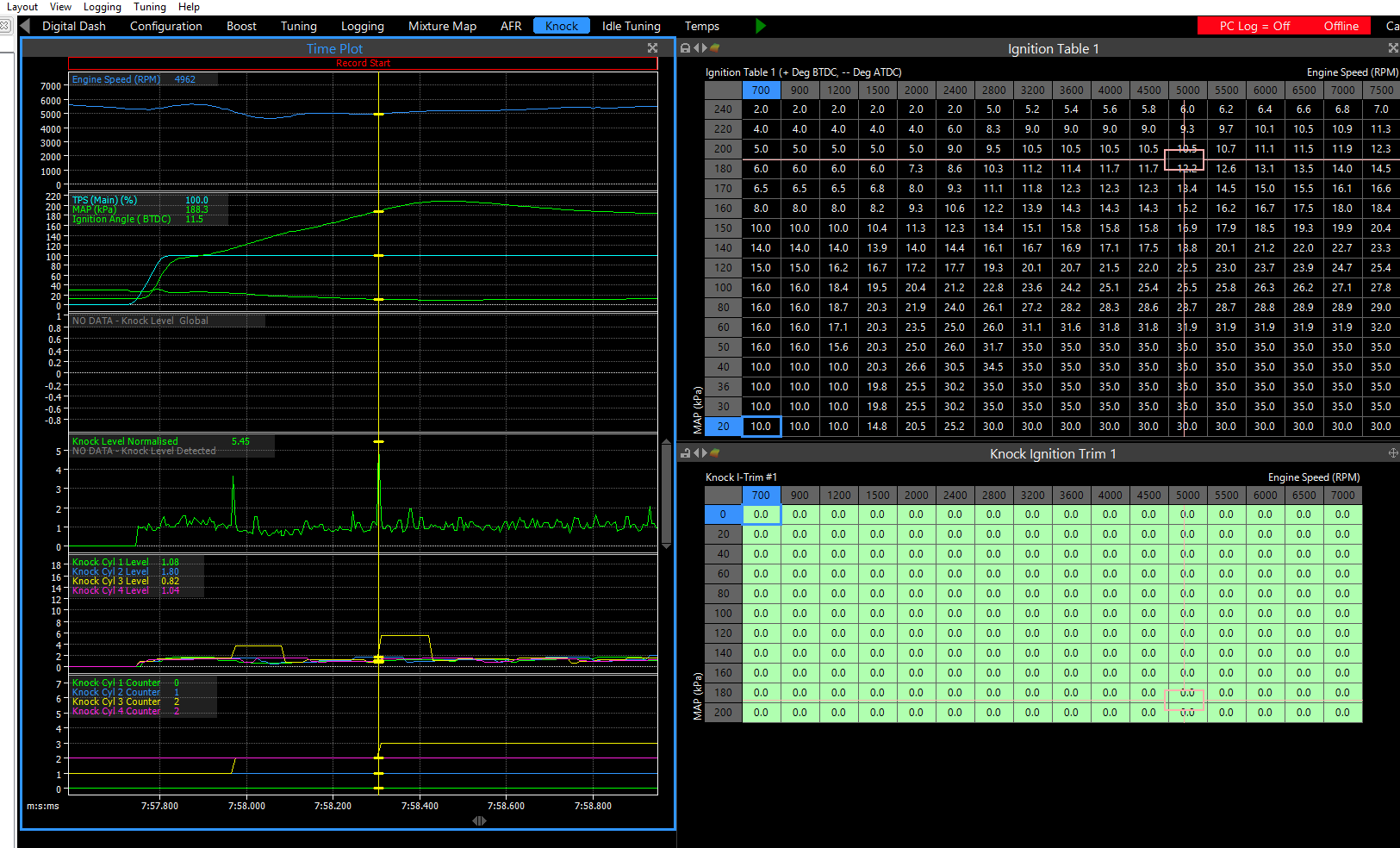Open the Logging menu in the menu bar
Viewport: 1400px width, 848px height.
(102, 7)
